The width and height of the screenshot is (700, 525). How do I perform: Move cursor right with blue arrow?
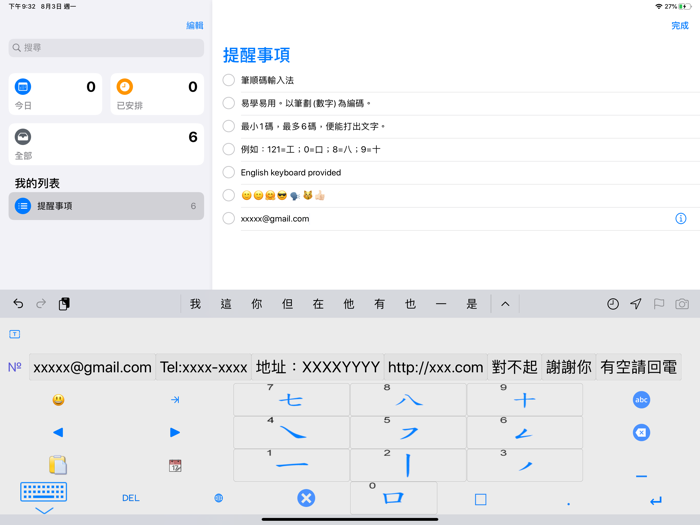(x=175, y=432)
